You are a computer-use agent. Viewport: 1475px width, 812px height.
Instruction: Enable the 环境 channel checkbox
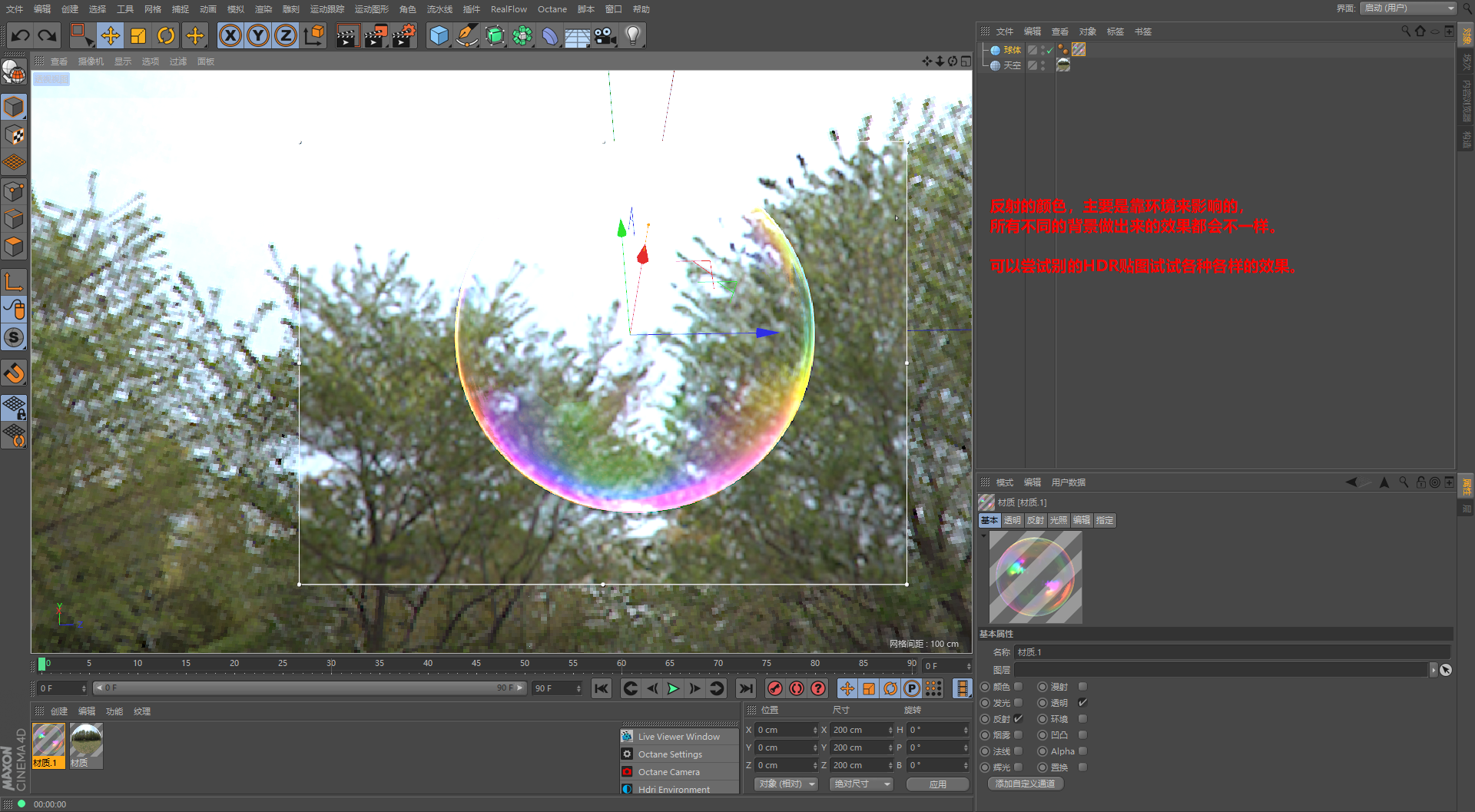[1082, 719]
